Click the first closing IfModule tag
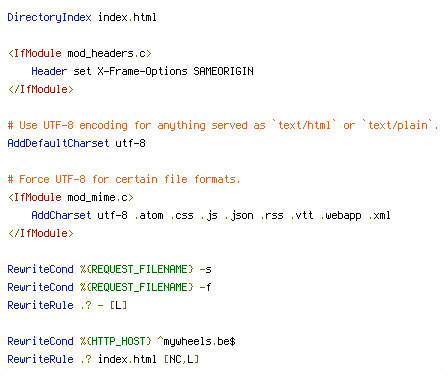448x376 pixels. pyautogui.click(x=41, y=89)
